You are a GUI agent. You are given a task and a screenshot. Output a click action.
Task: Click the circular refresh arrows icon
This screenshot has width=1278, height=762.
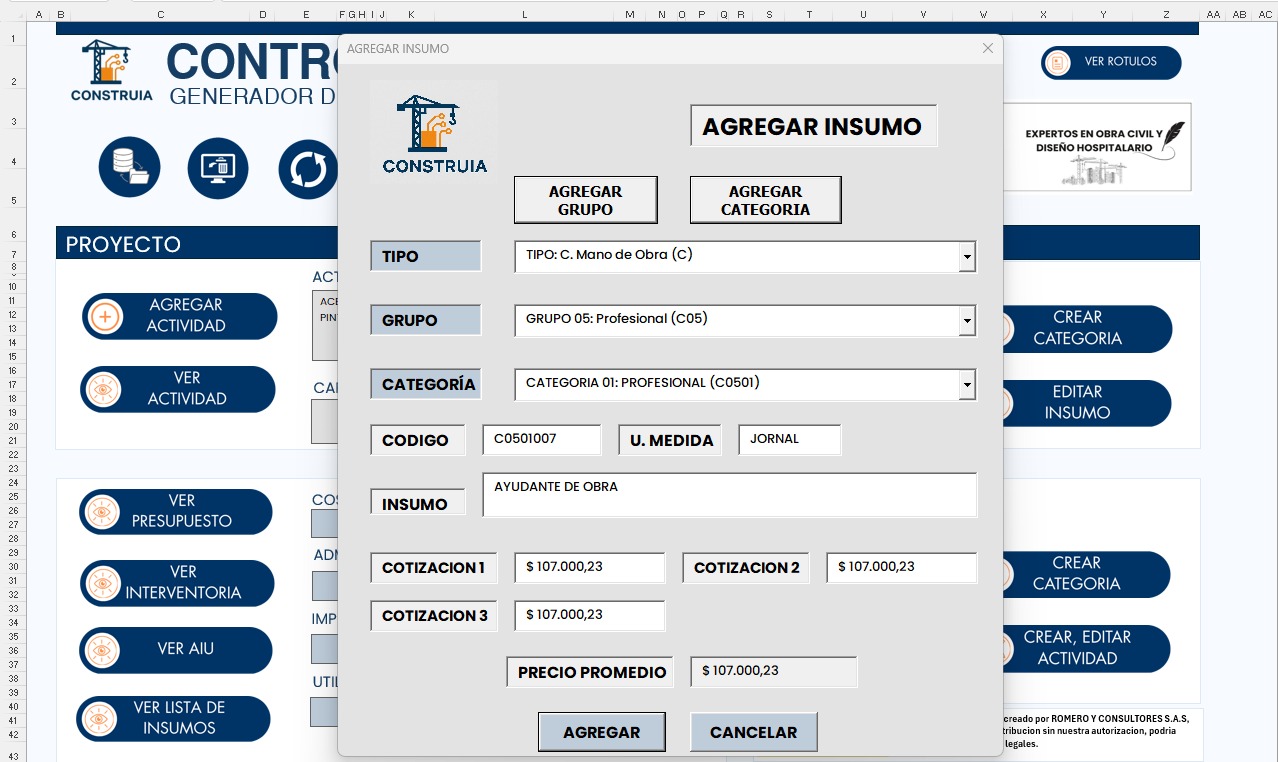coord(308,169)
